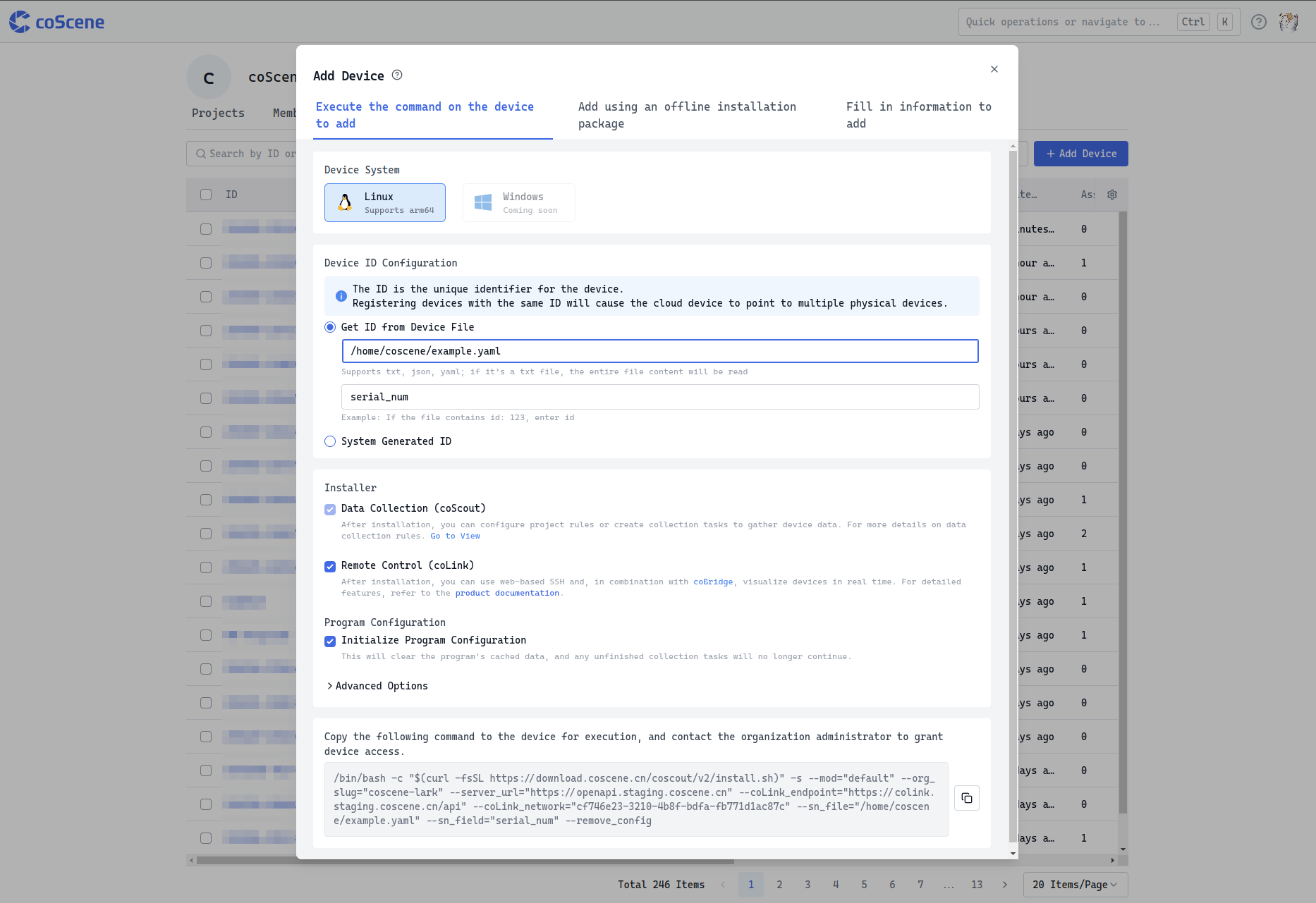Close the Add Device dialog

994,69
